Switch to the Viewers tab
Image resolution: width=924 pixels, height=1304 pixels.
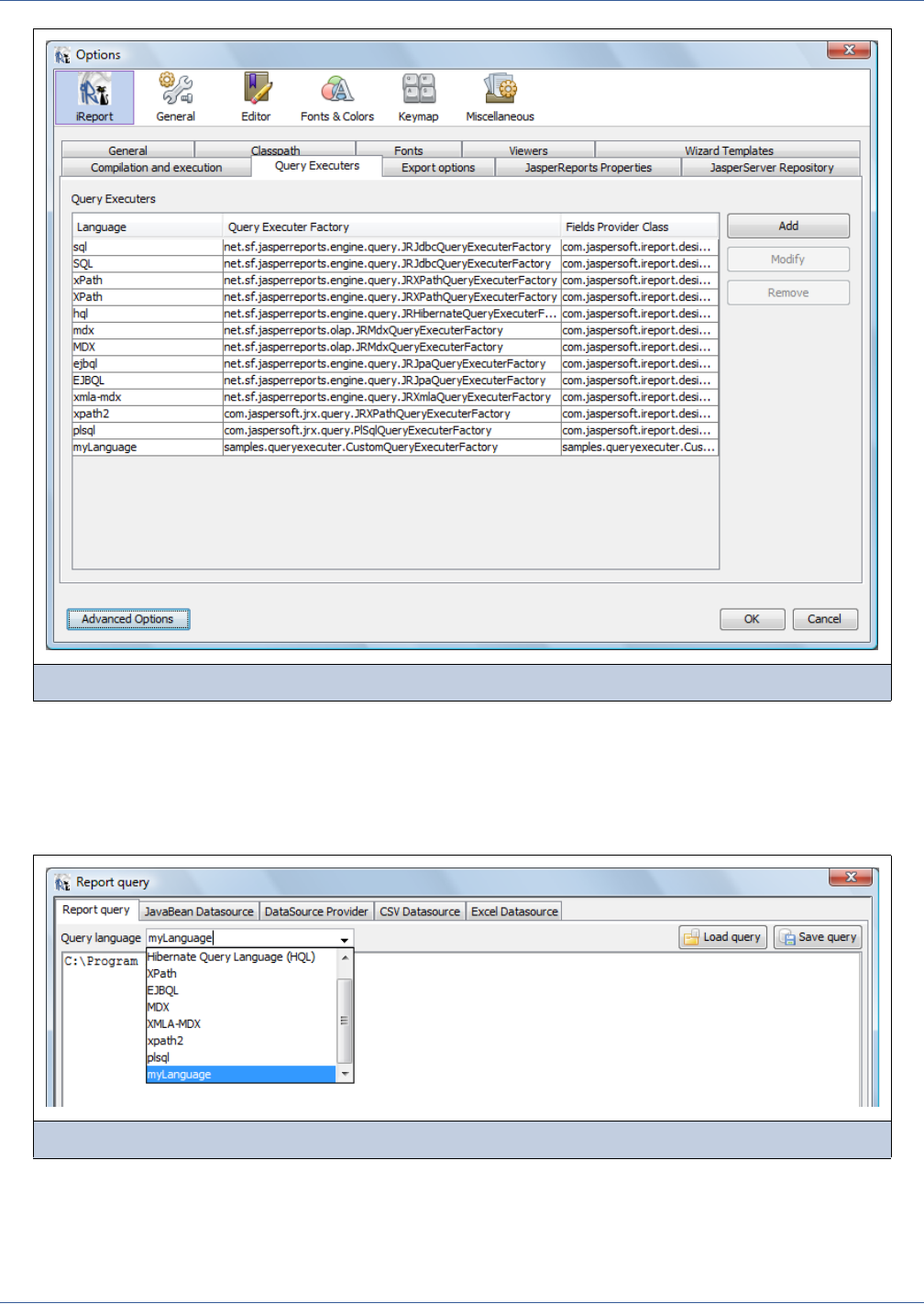[529, 150]
